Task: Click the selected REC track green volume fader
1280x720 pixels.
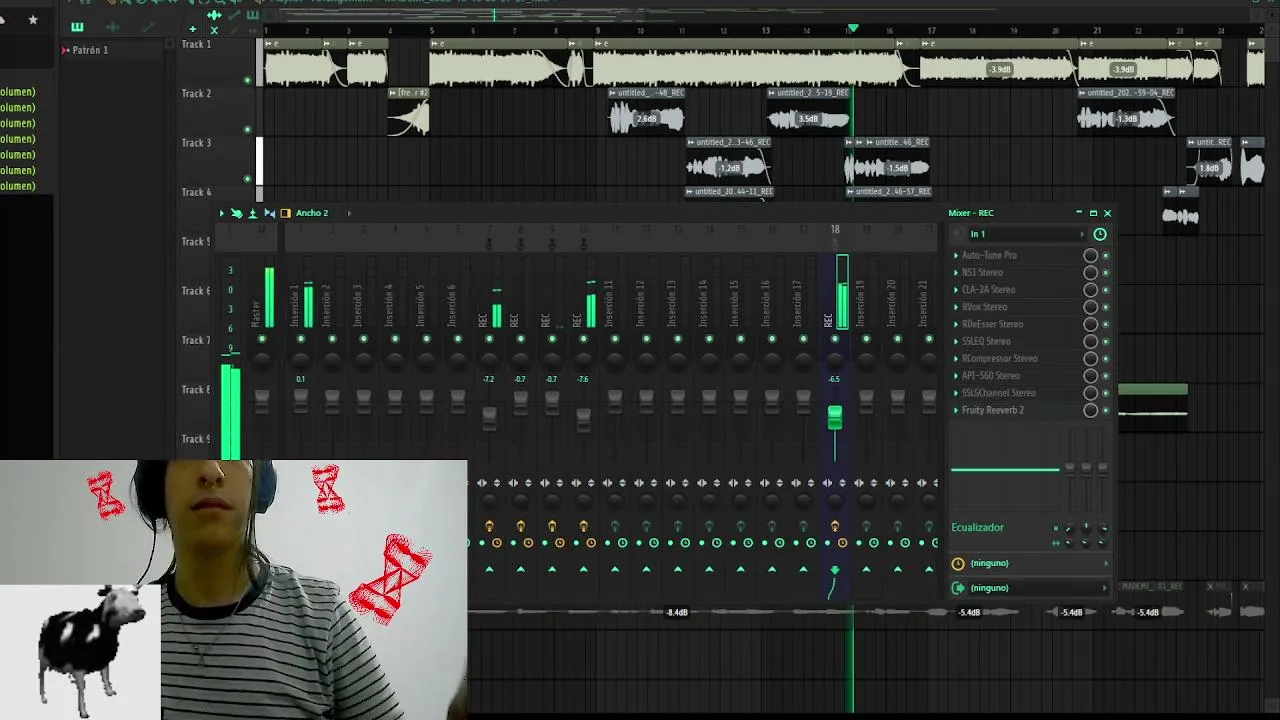Action: (x=835, y=418)
